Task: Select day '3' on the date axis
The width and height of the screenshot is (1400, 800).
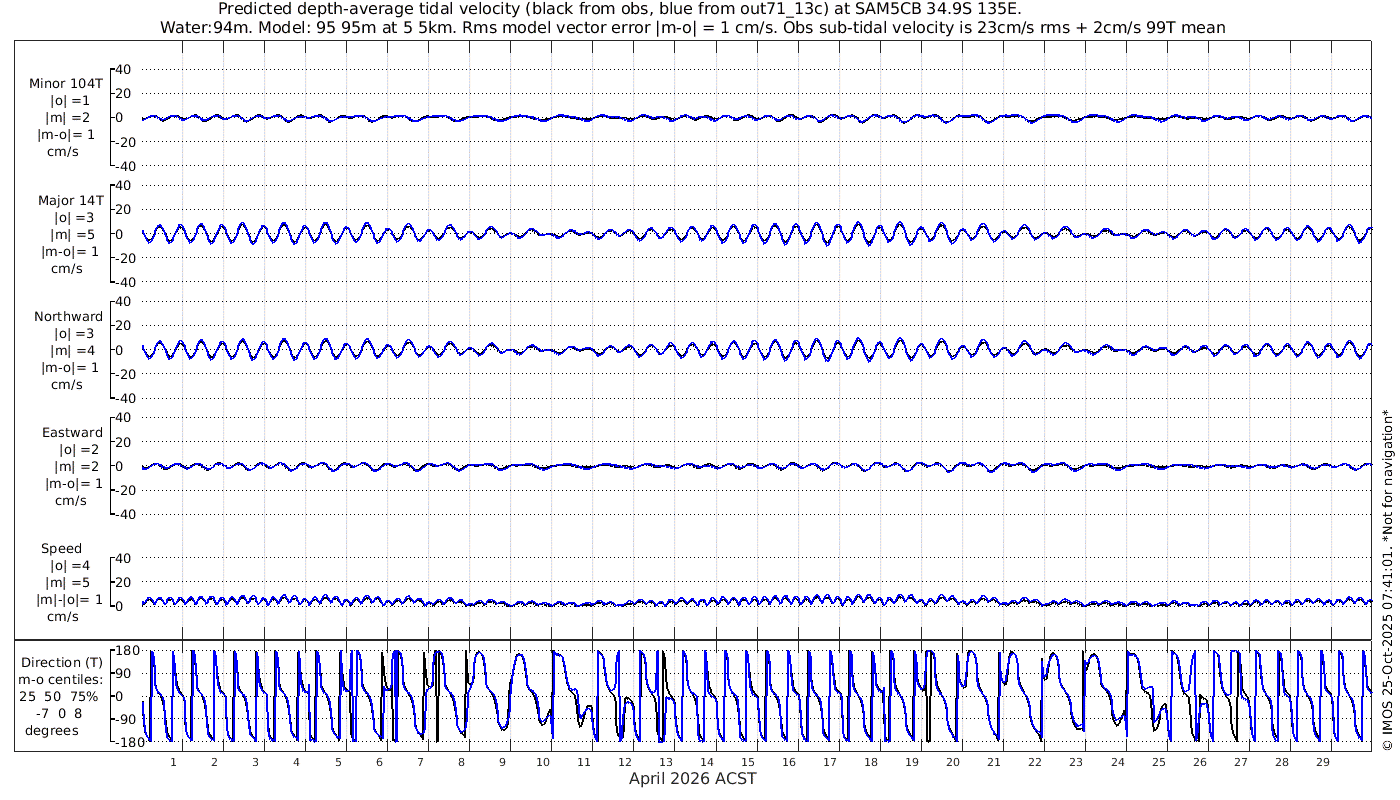Action: (x=256, y=762)
